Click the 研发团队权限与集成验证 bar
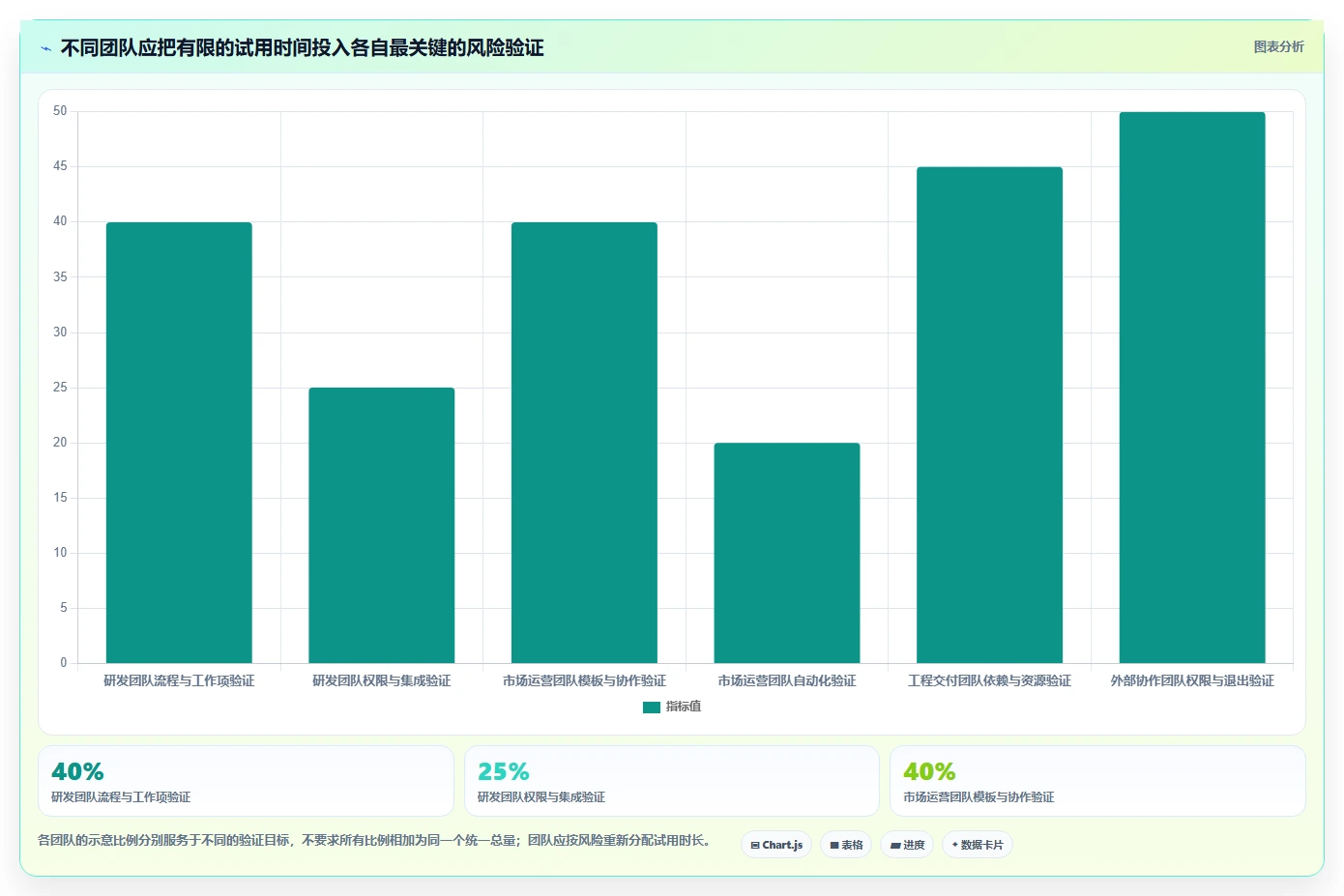 point(382,525)
